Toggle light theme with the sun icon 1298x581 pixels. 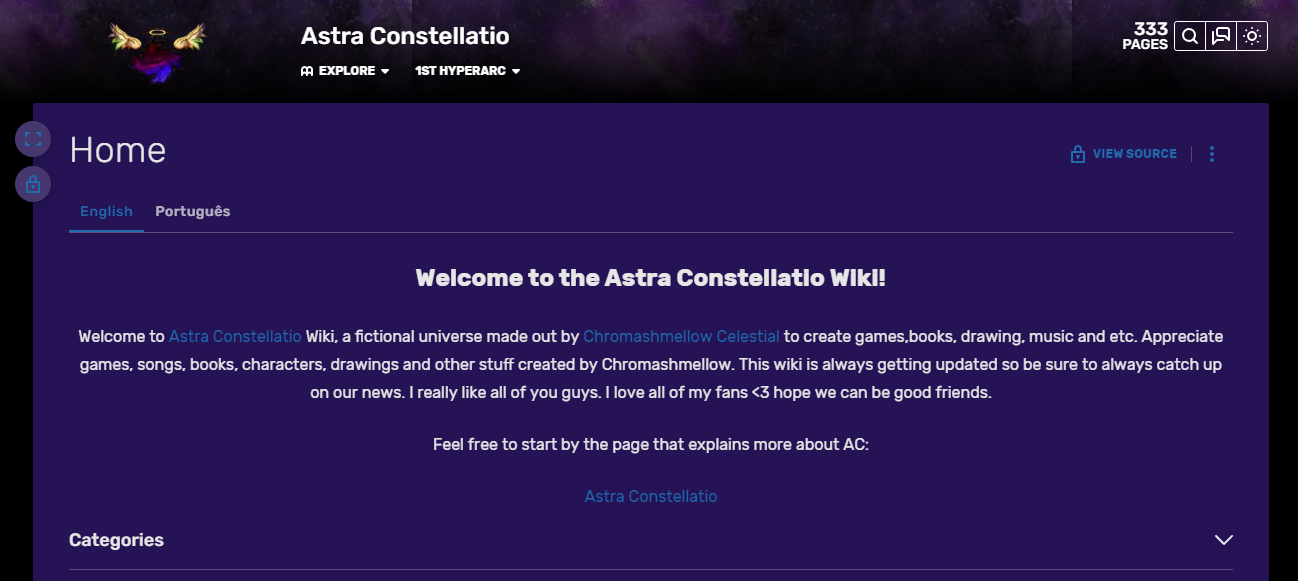(x=1252, y=36)
